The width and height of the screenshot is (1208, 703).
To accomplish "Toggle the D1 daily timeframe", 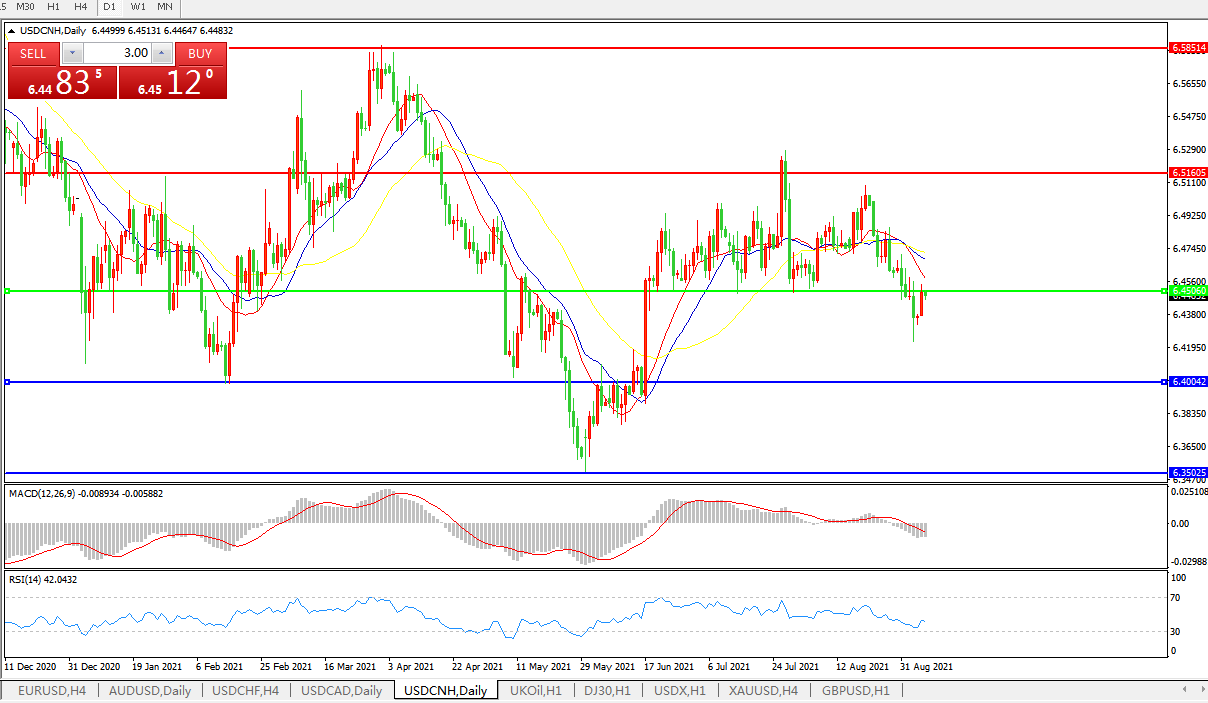I will tap(109, 7).
